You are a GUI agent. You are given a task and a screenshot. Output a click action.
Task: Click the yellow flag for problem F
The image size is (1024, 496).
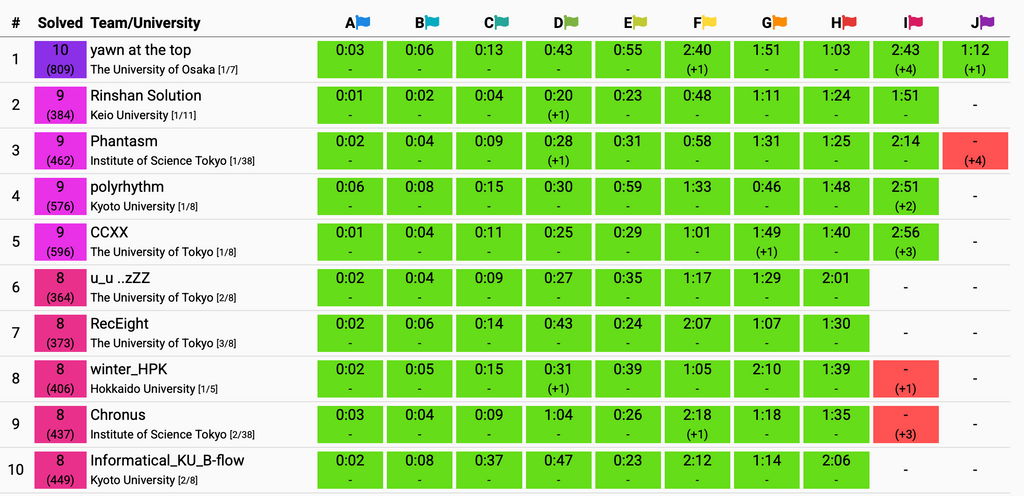tap(709, 22)
